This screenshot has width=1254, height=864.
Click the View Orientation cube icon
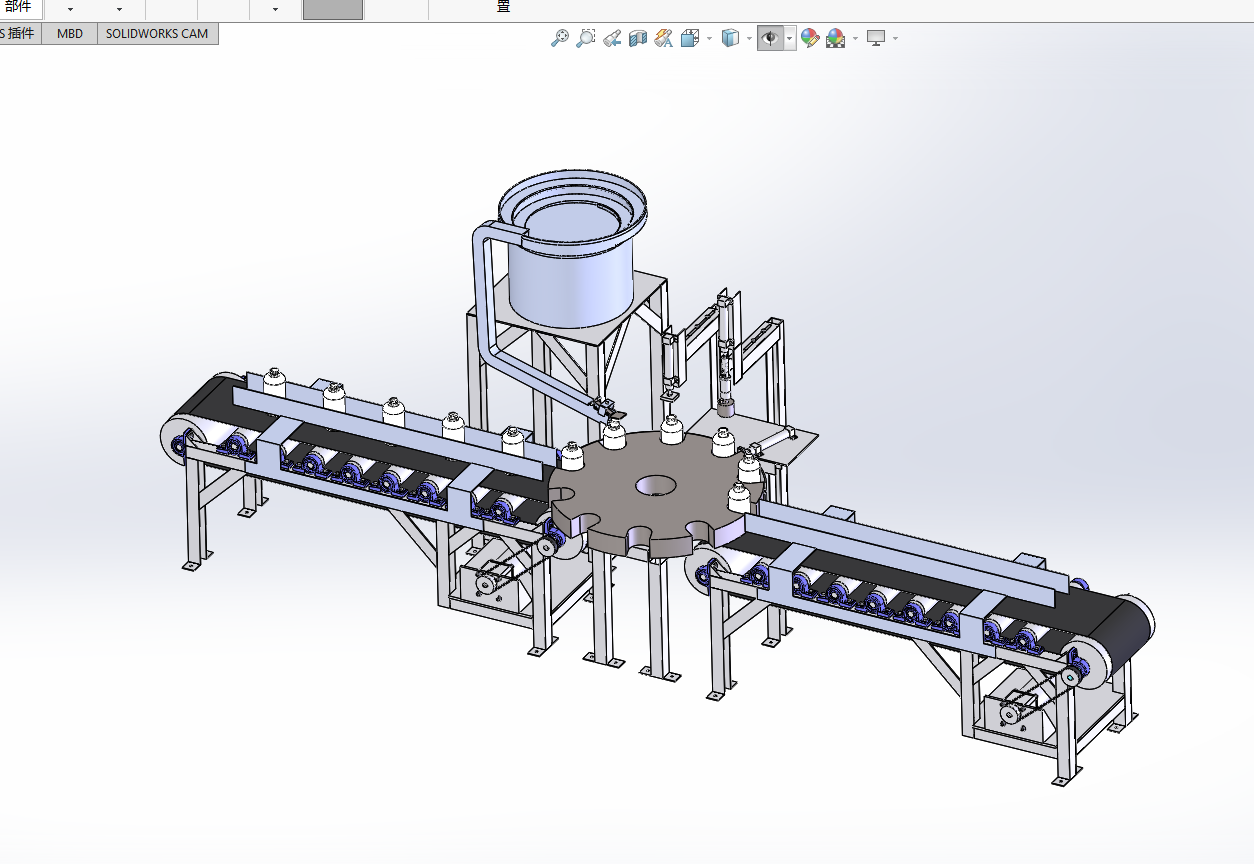point(690,38)
